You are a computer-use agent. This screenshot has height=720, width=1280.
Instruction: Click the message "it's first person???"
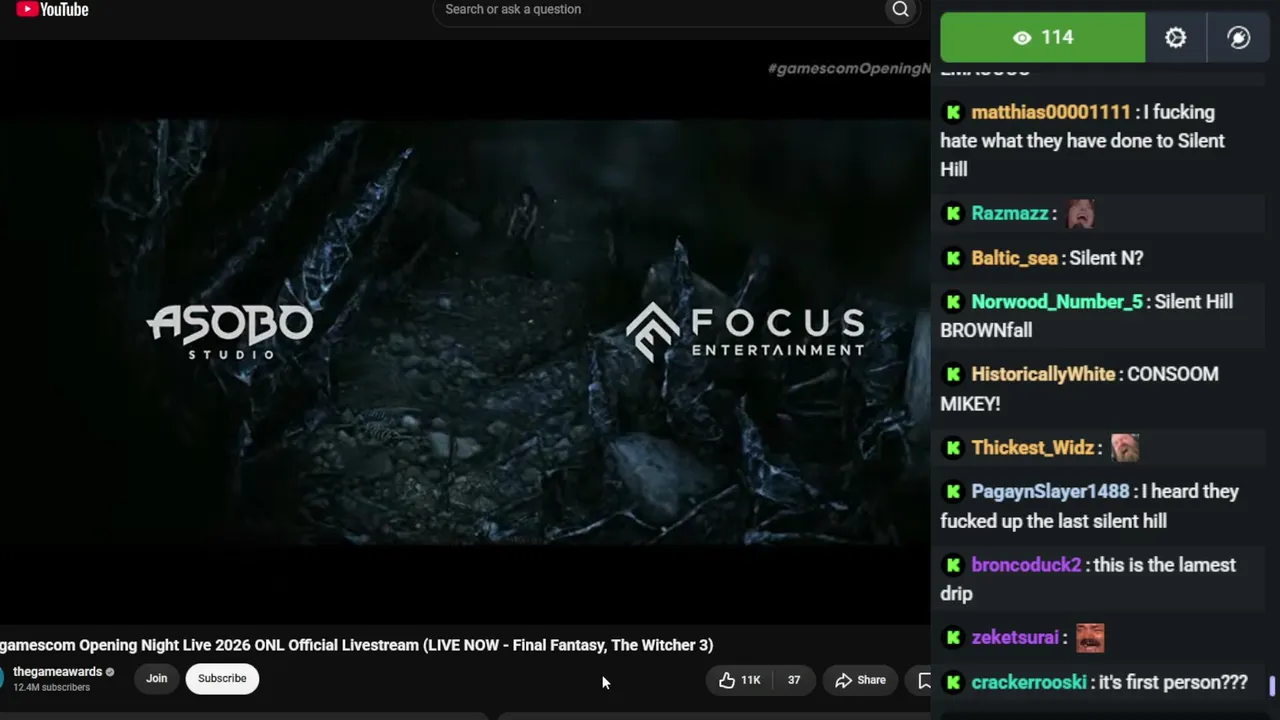tap(1172, 682)
